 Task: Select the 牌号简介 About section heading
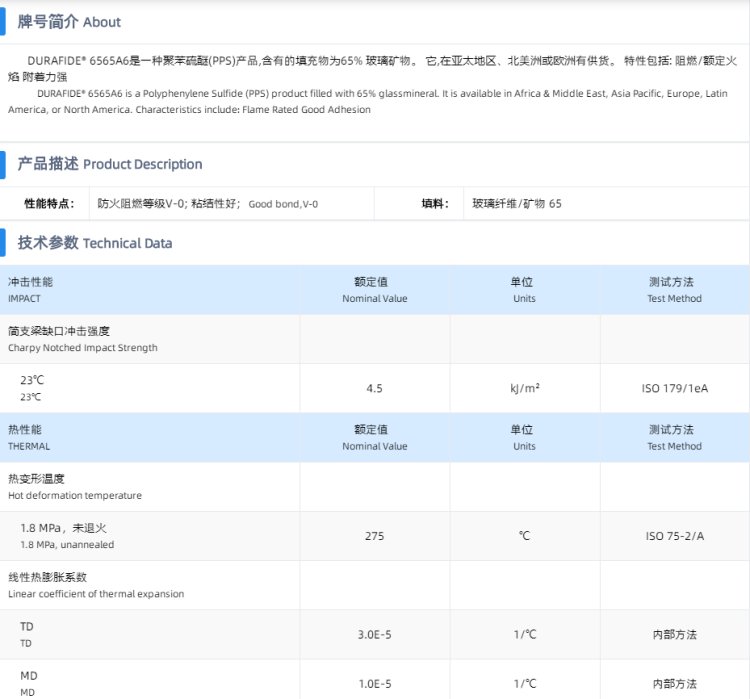tap(69, 21)
